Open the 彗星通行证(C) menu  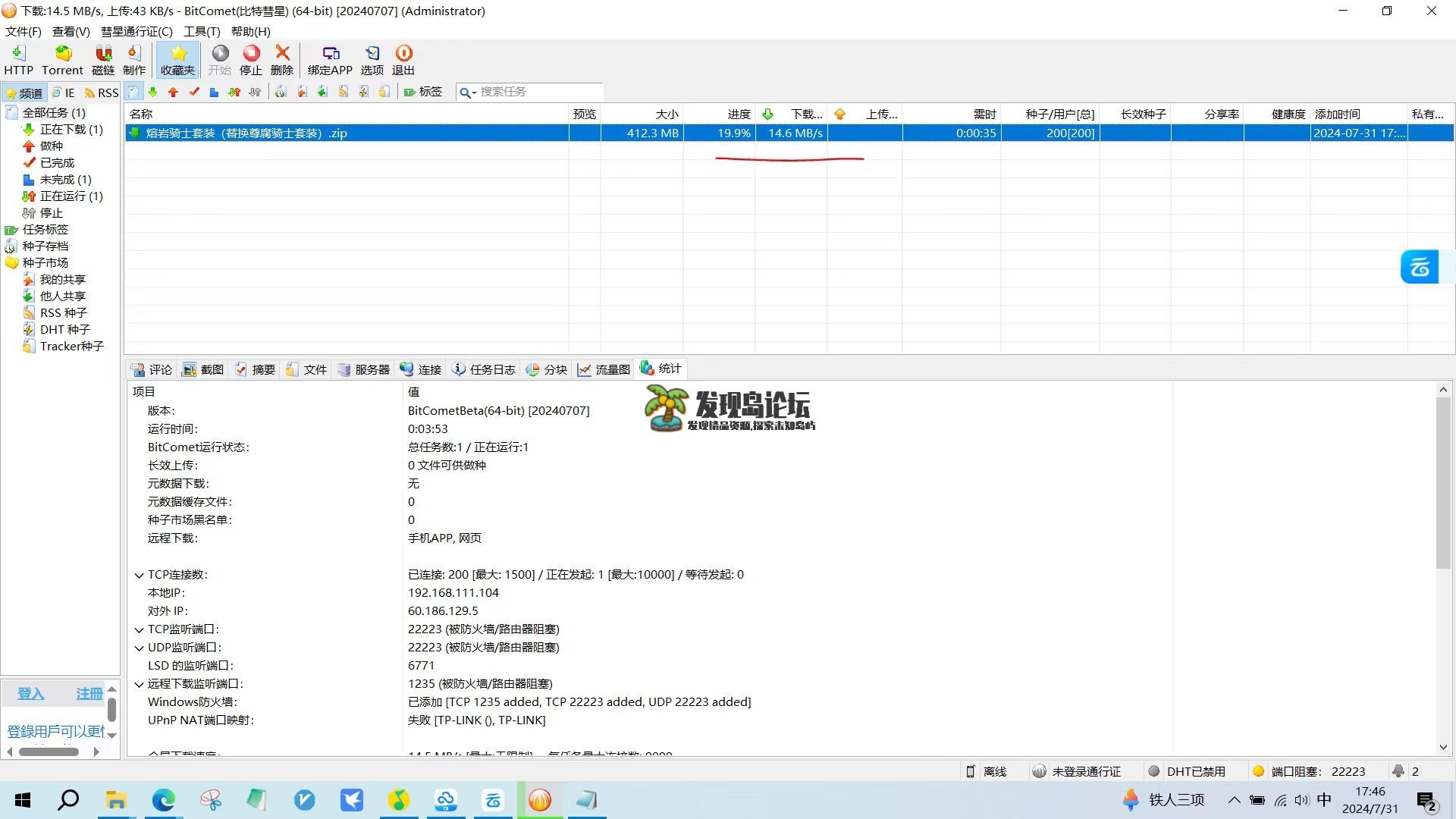point(136,31)
